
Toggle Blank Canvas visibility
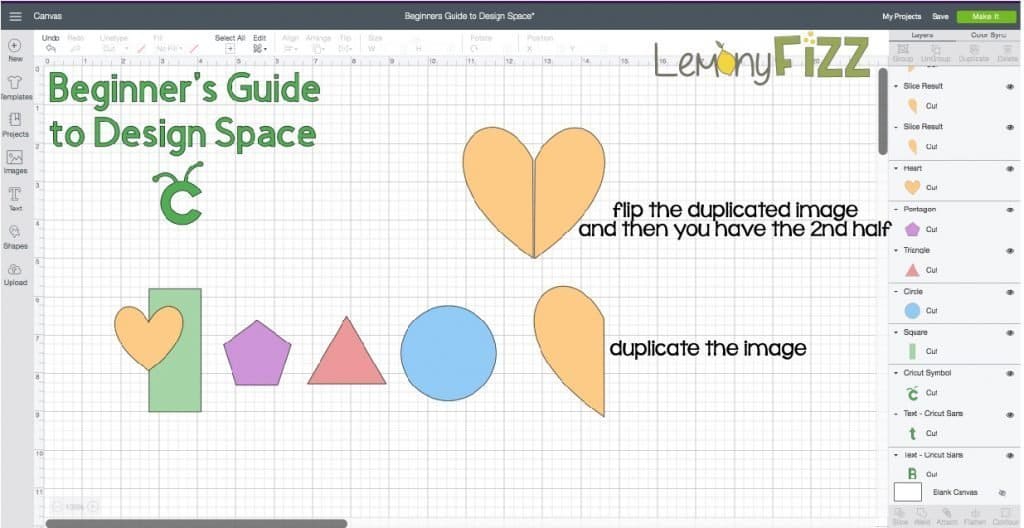[1002, 493]
